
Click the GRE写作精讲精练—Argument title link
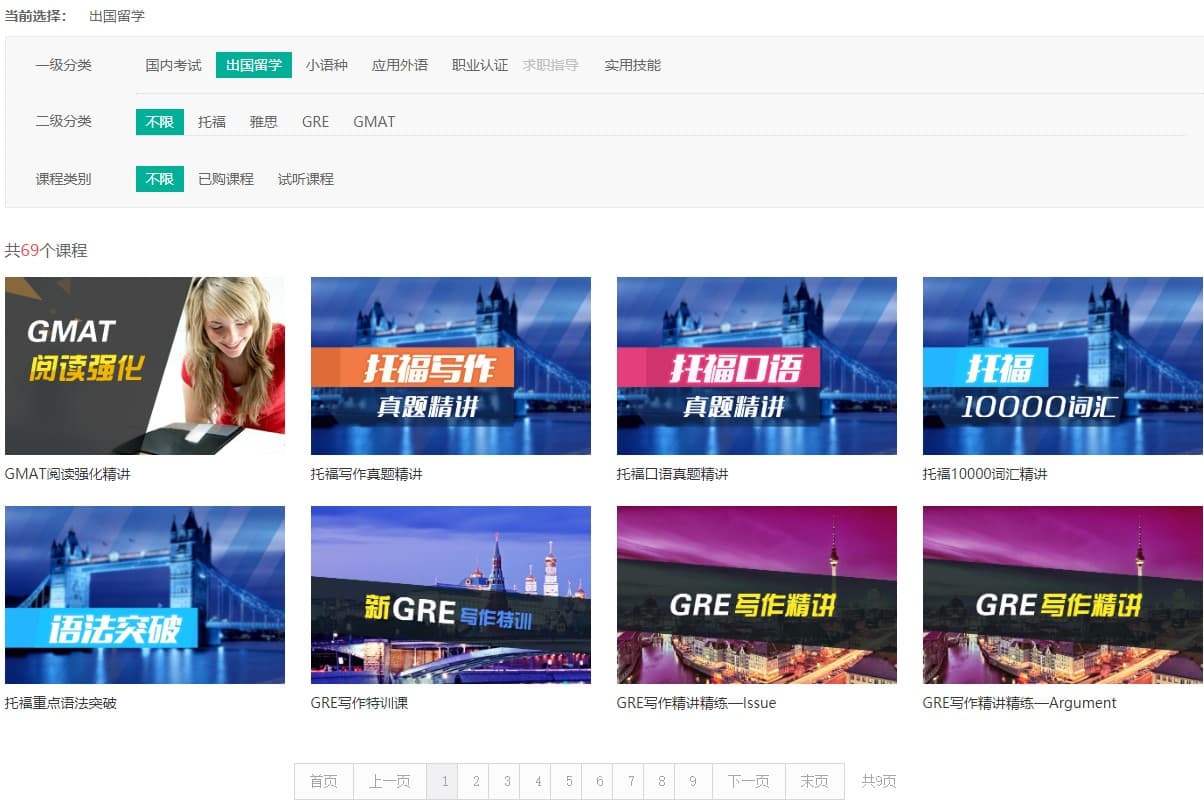1020,703
